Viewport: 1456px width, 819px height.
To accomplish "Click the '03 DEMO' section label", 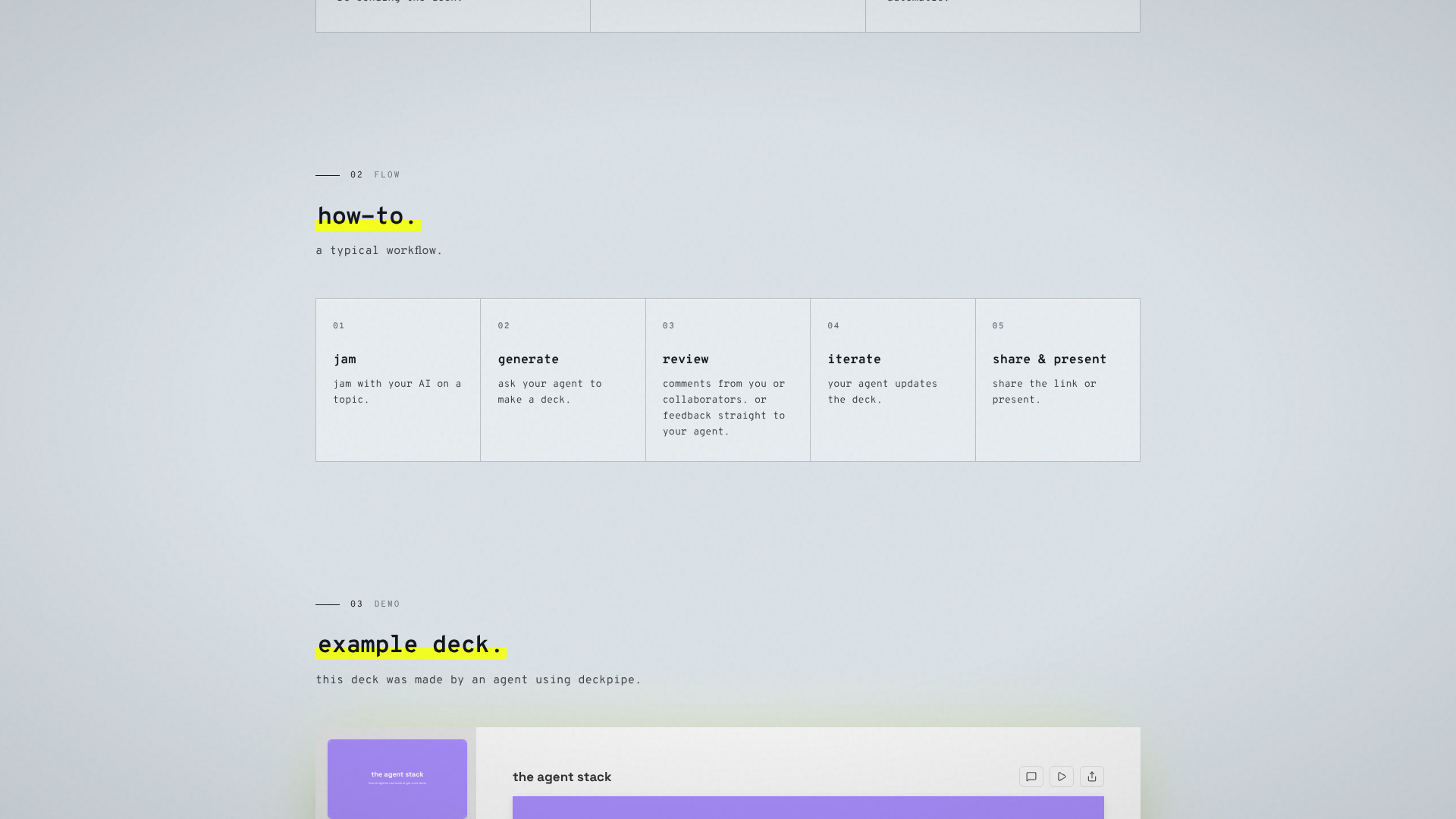I will [x=375, y=604].
